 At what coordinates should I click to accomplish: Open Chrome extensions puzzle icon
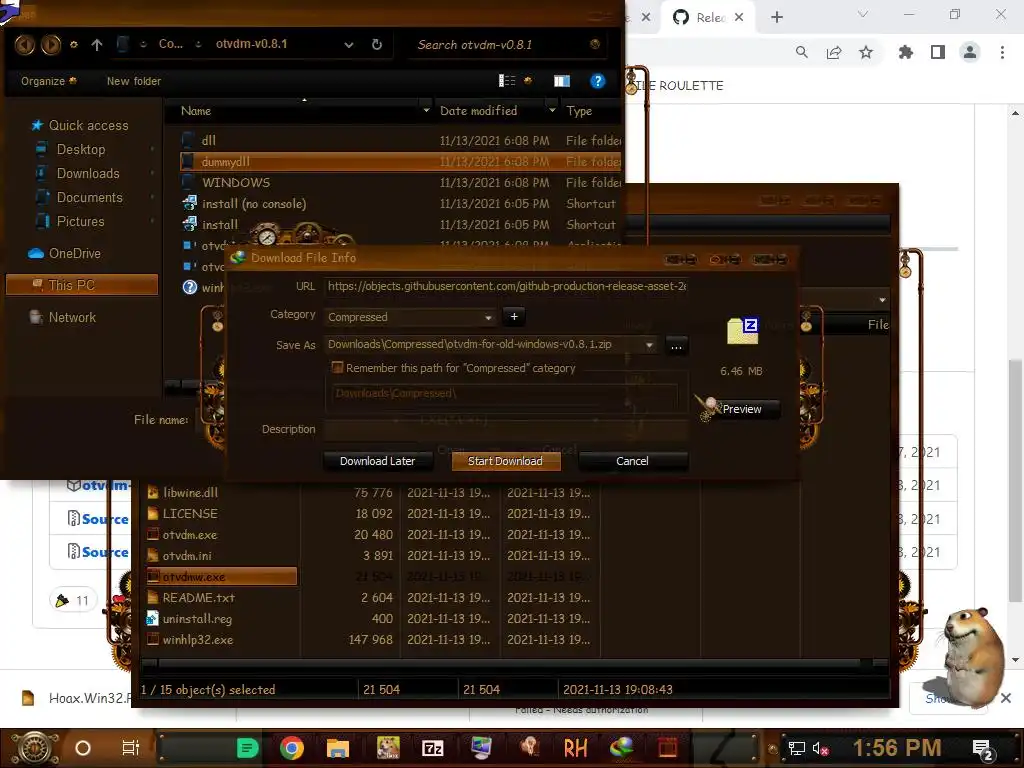pyautogui.click(x=906, y=52)
